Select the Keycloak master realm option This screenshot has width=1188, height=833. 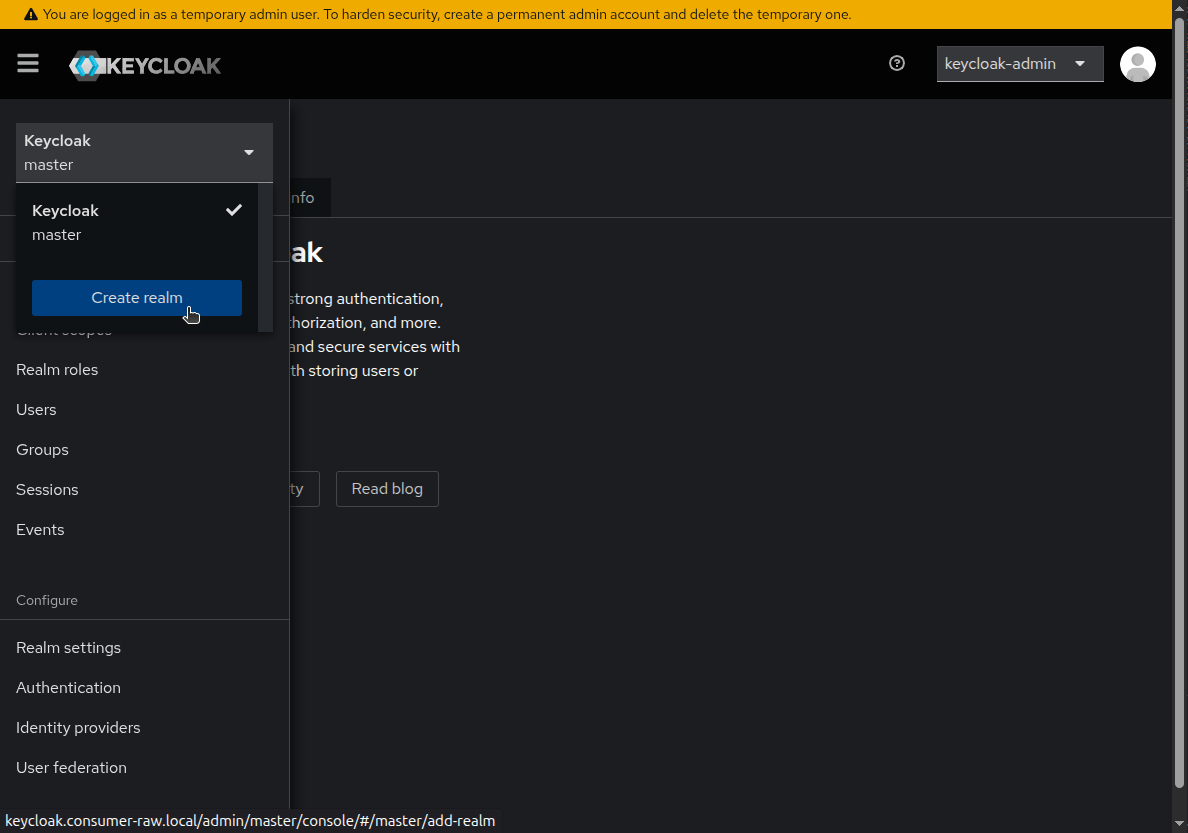click(x=137, y=223)
